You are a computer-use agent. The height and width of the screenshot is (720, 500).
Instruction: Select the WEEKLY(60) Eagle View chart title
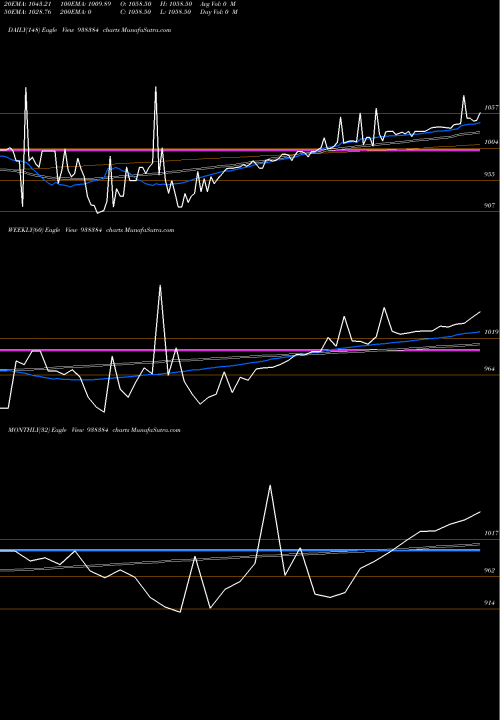tap(91, 230)
